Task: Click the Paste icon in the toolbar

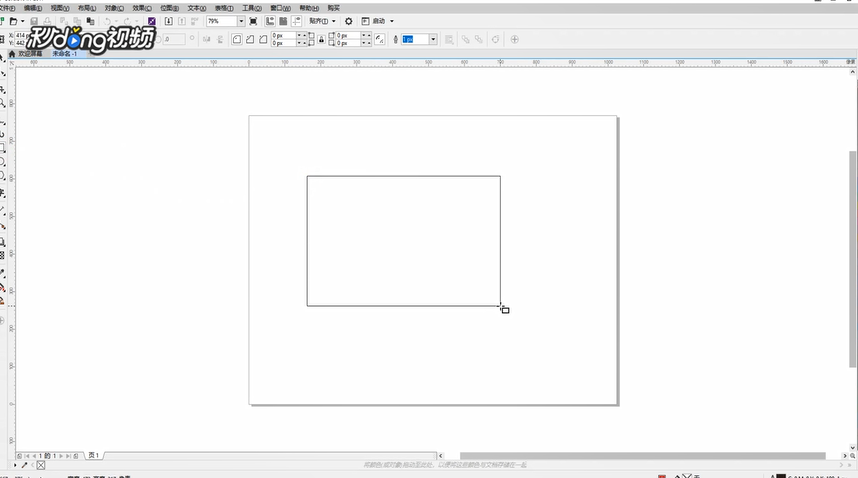Action: pos(91,21)
